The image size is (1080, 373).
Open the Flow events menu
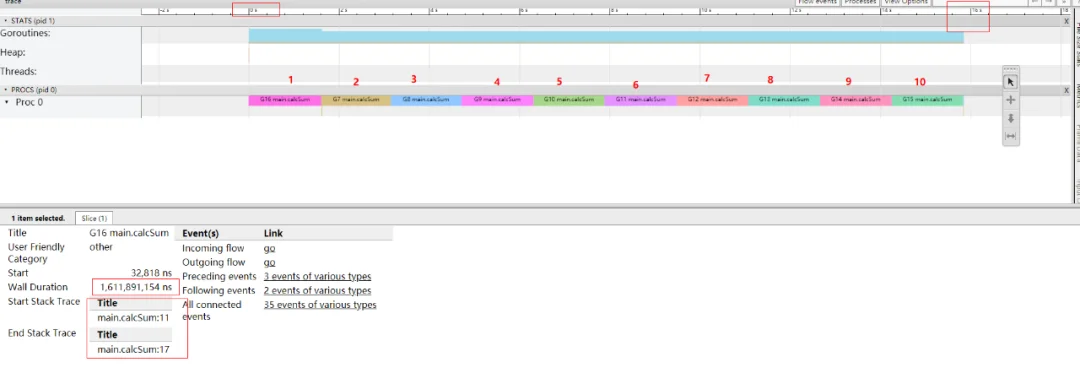817,2
